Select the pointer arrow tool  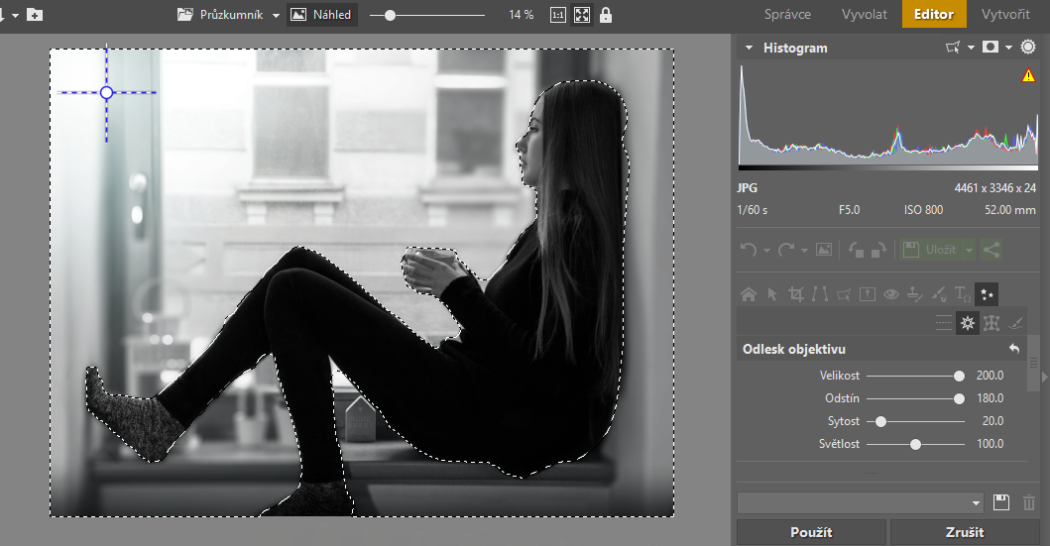[772, 294]
